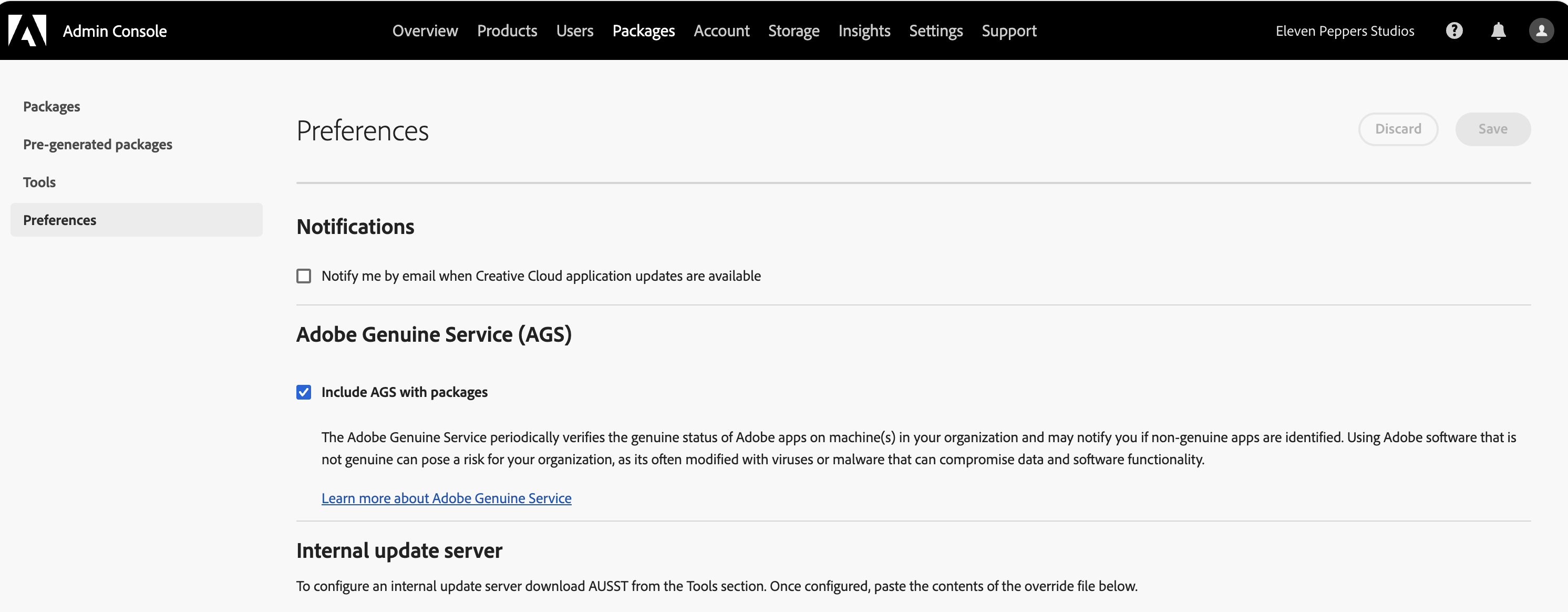Screen dimensions: 1568x612
Task: Click the Internal update server heading
Action: tap(399, 550)
